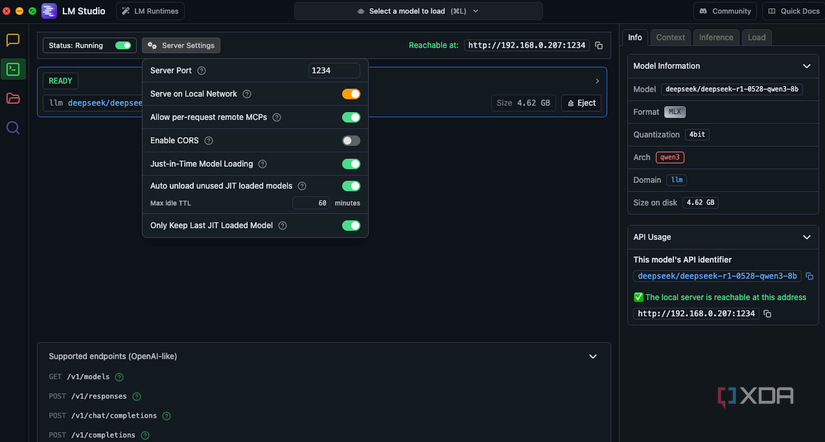Show info for POST /v1/completions endpoint
Viewport: 825px width, 442px height.
tap(145, 435)
